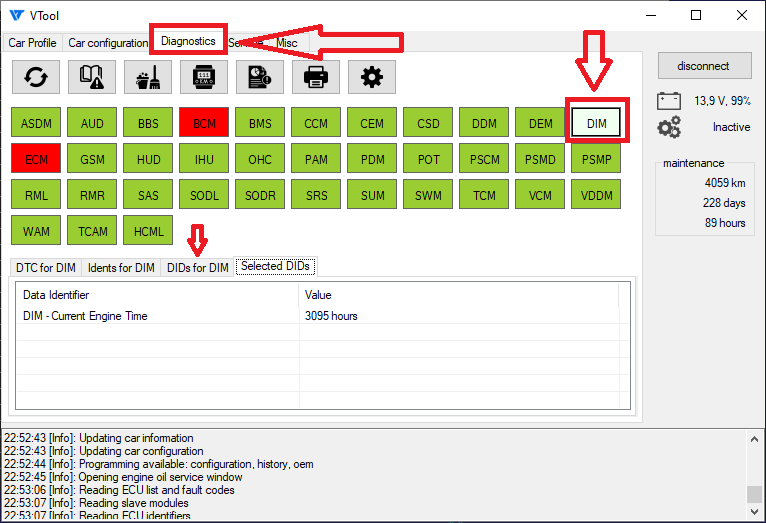Open the DTC for DIM tab
The image size is (766, 523).
(x=46, y=267)
